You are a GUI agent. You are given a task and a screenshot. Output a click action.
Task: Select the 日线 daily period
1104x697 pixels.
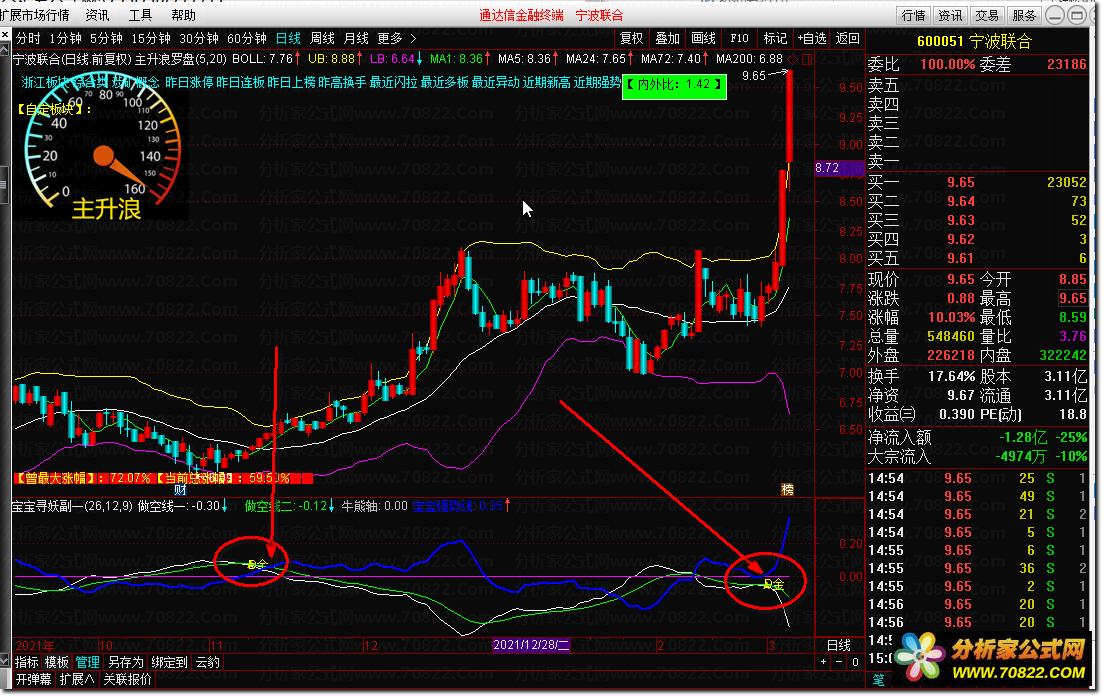(x=288, y=38)
